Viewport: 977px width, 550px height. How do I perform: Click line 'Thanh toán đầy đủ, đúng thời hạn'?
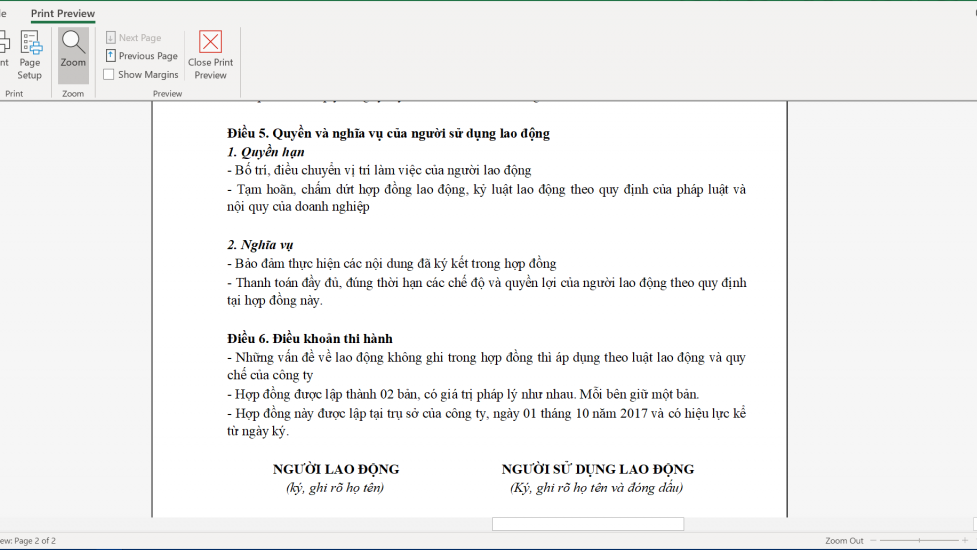click(x=486, y=292)
